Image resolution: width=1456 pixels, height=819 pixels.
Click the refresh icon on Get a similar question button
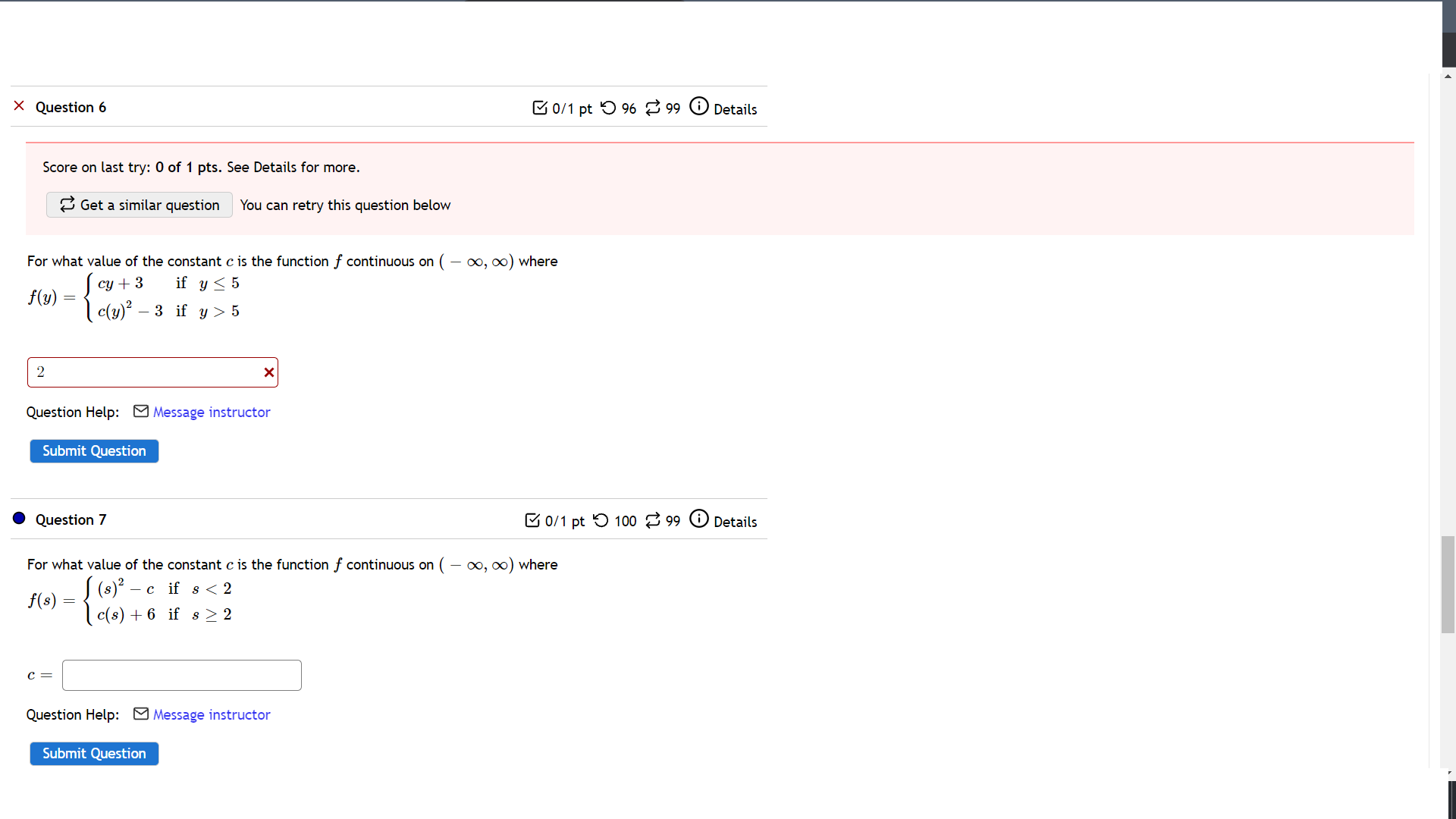pyautogui.click(x=67, y=205)
